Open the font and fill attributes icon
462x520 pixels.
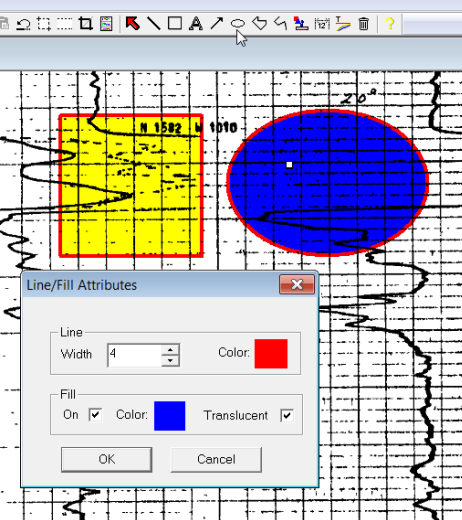[x=301, y=23]
